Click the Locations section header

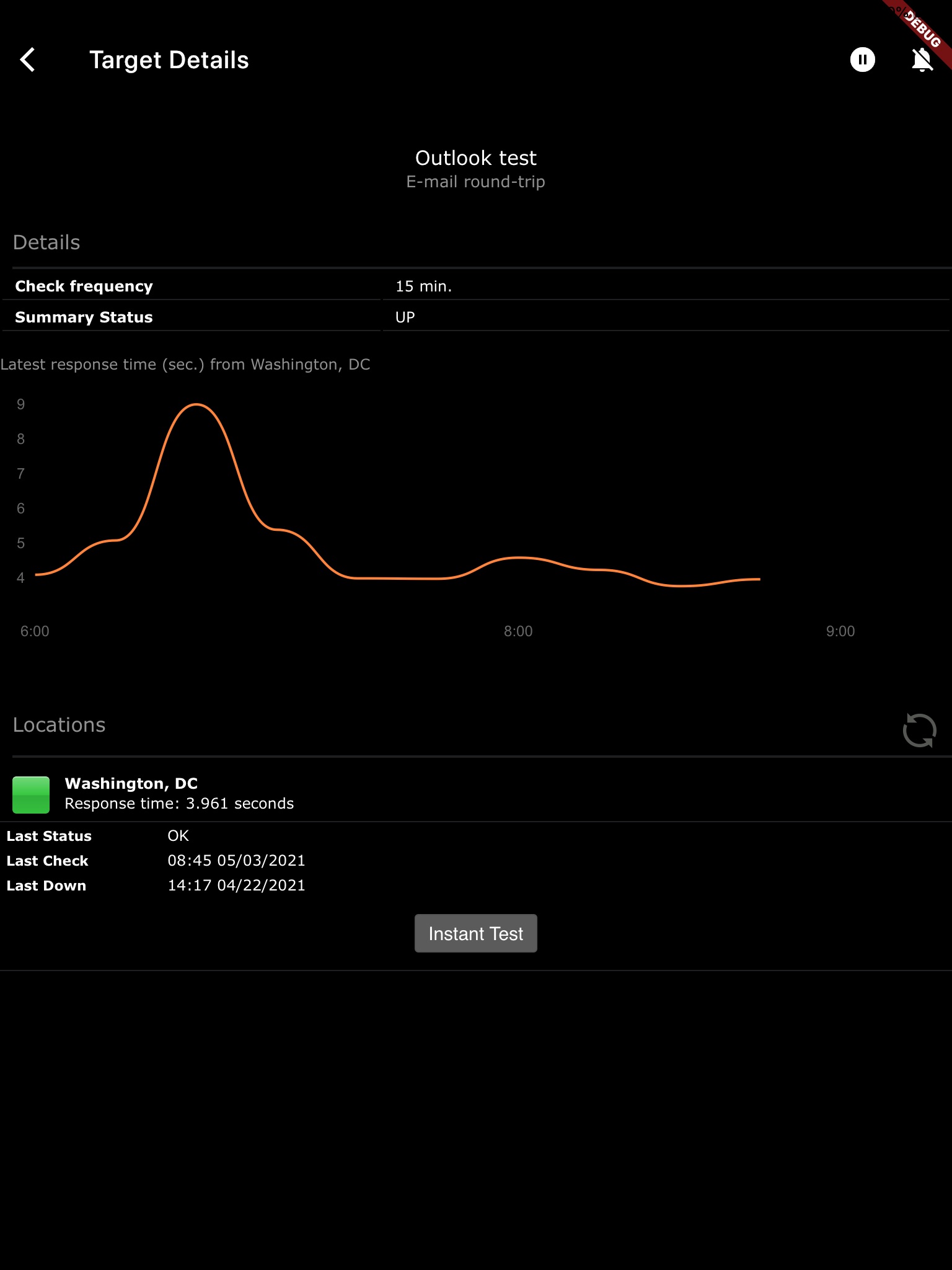point(59,725)
